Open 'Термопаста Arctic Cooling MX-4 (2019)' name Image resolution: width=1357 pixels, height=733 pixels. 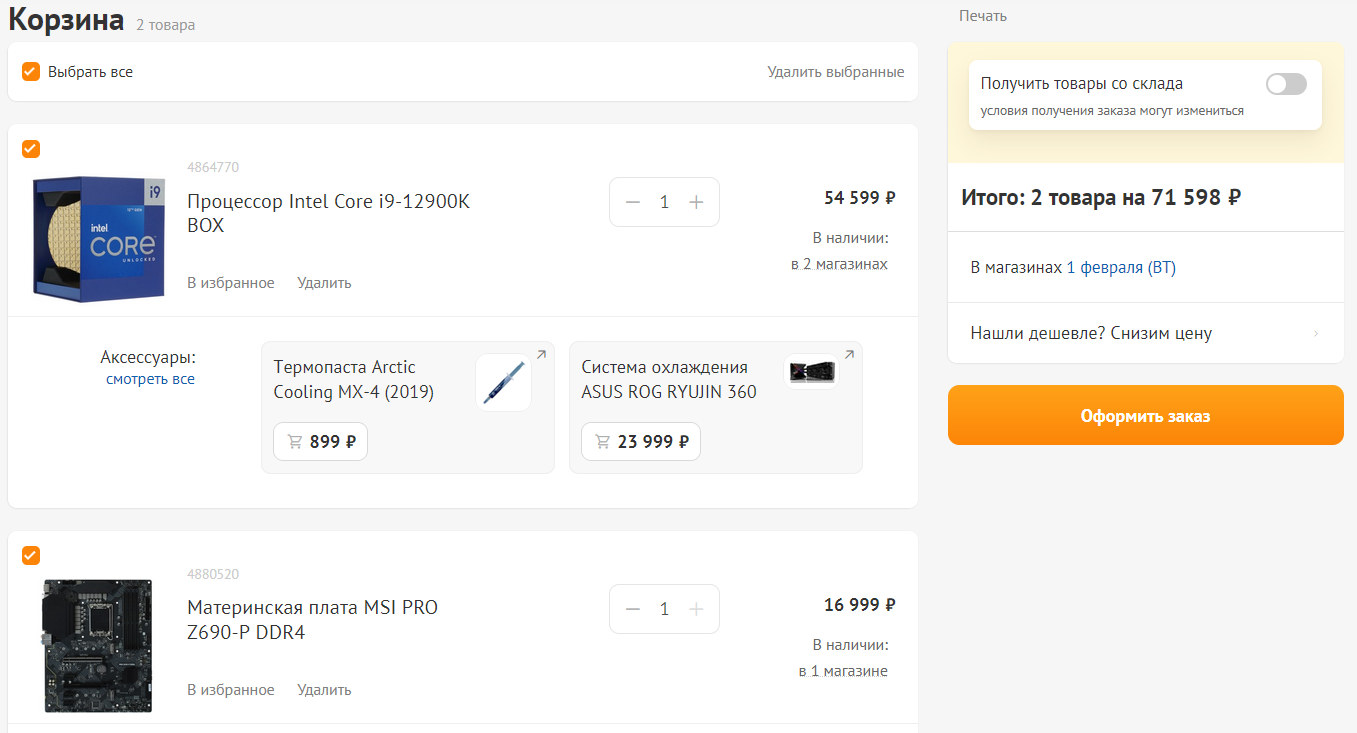354,379
